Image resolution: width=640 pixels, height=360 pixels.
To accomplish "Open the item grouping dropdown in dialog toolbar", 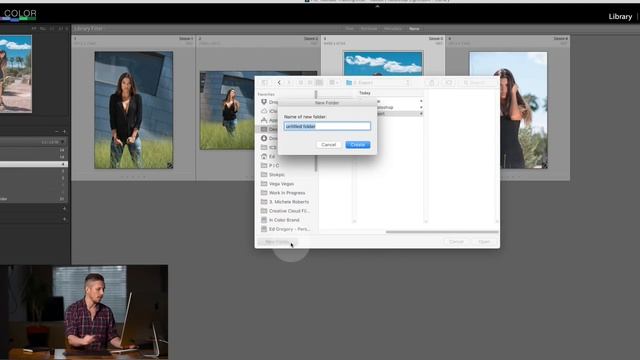I will [x=334, y=82].
